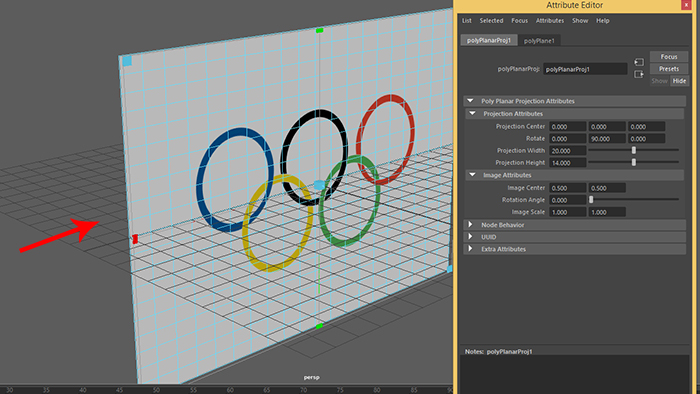Open the Selected menu
The image size is (700, 394).
click(491, 21)
